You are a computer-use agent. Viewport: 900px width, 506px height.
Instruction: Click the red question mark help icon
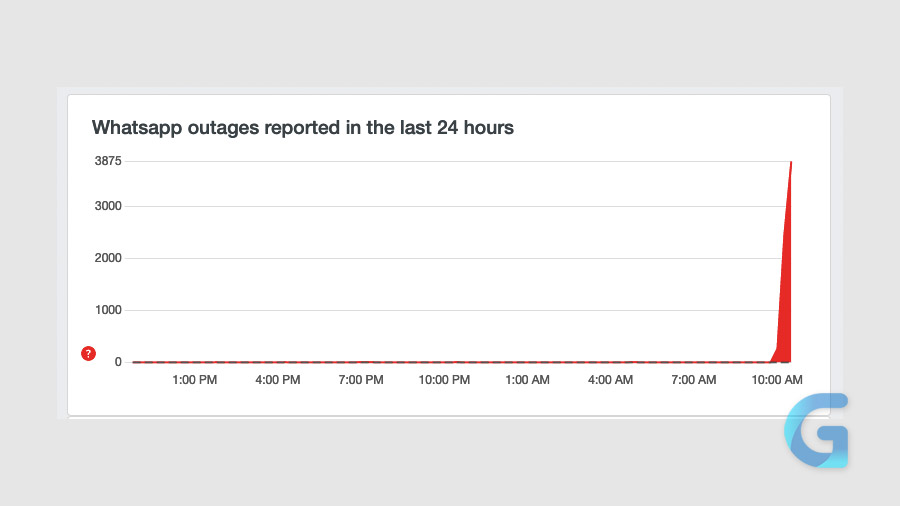88,353
